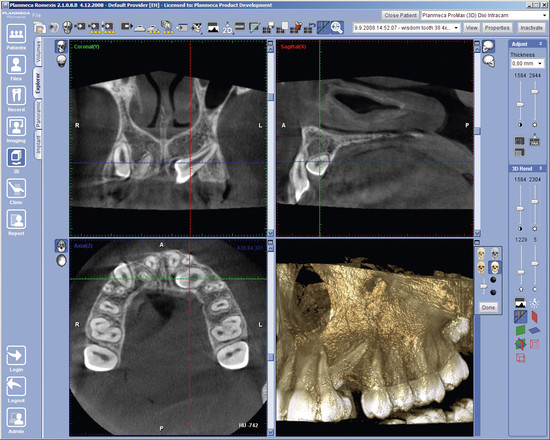Open the Report module
Screen dimensions: 550x440
pos(16,220)
